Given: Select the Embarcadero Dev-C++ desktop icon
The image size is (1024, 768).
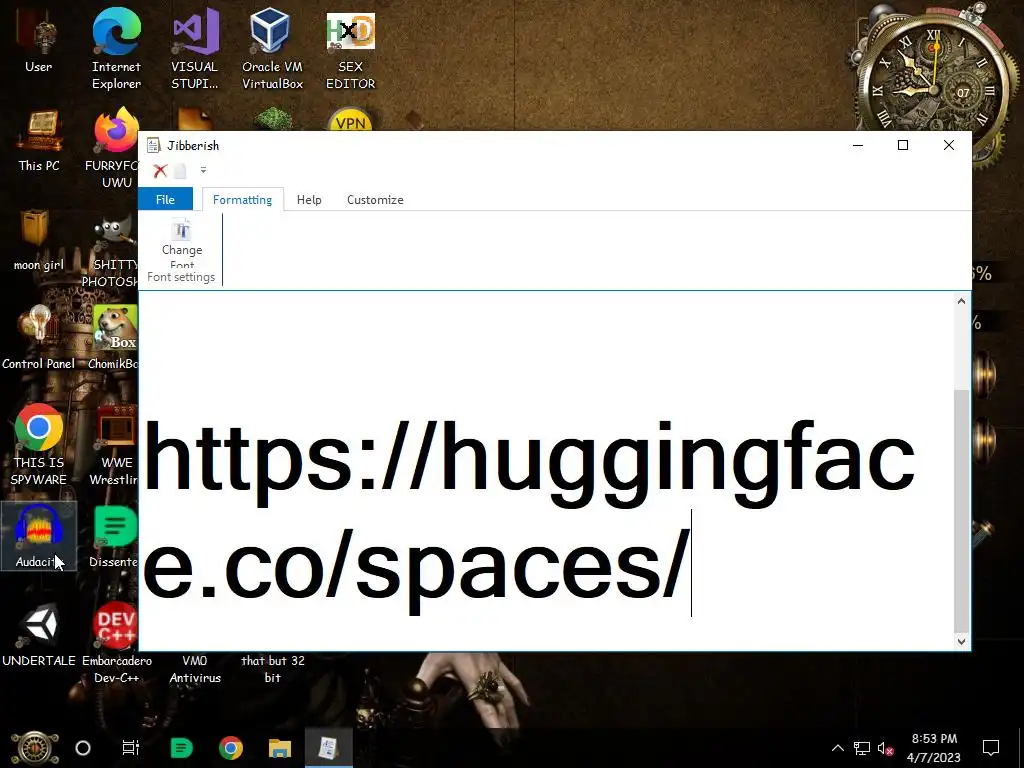Looking at the screenshot, I should [116, 644].
